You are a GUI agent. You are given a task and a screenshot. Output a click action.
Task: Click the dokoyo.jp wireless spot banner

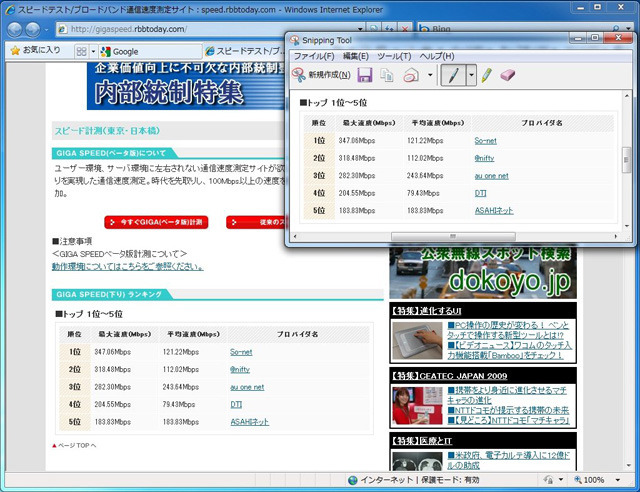coord(483,273)
